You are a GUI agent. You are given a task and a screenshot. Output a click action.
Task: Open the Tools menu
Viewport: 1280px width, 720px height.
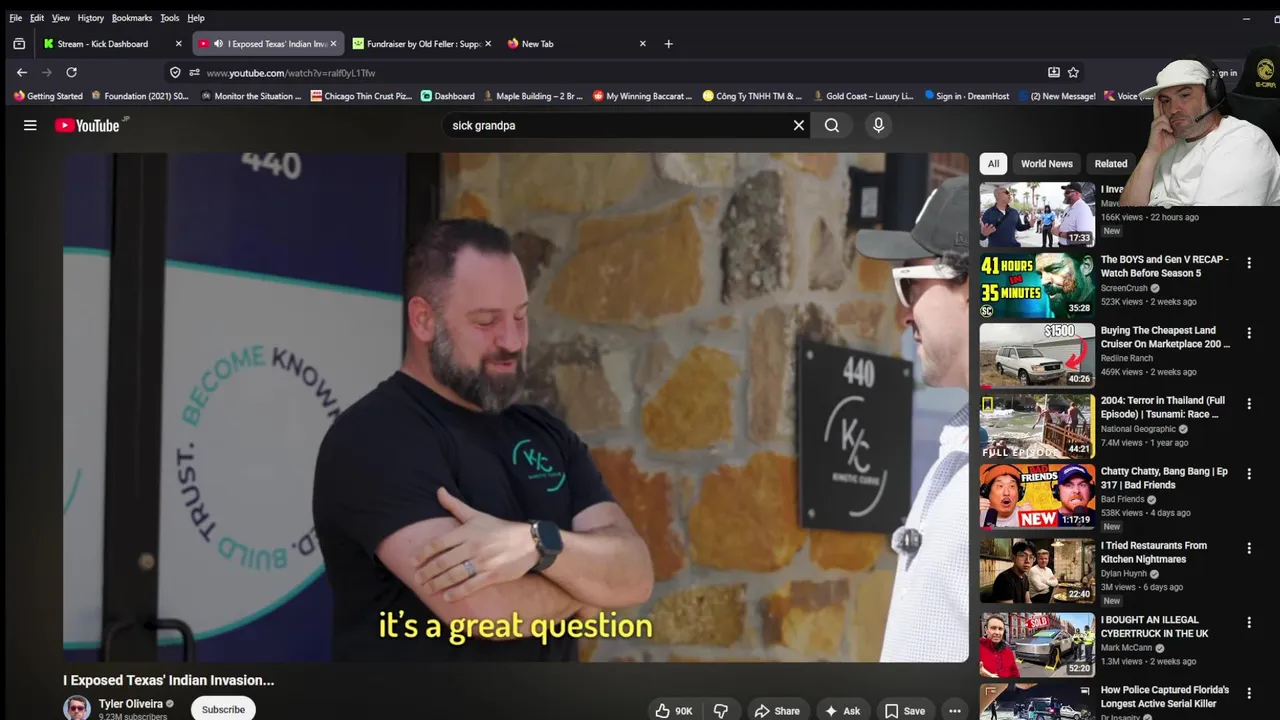[169, 18]
